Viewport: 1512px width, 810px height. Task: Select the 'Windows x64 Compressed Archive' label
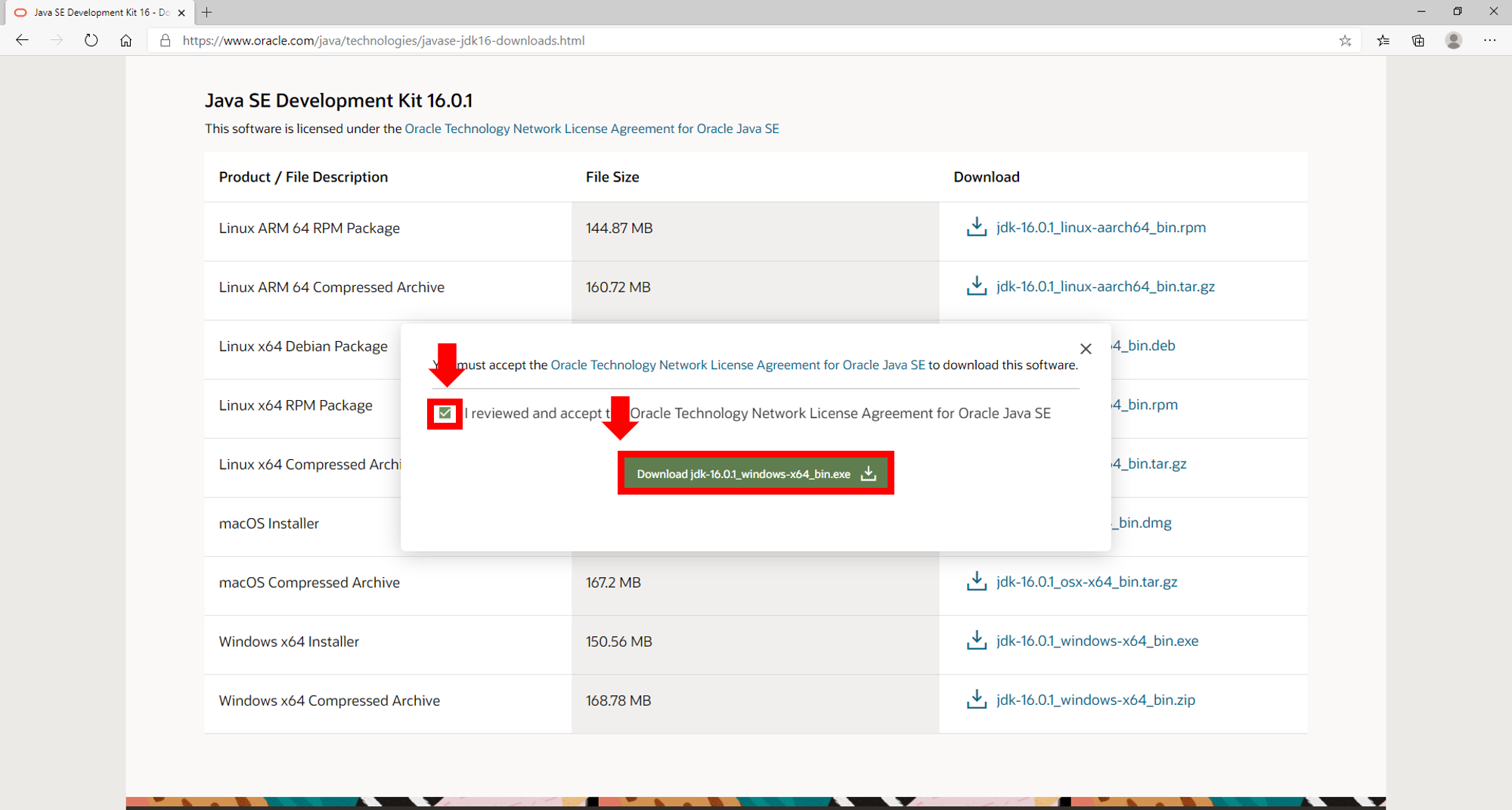330,700
